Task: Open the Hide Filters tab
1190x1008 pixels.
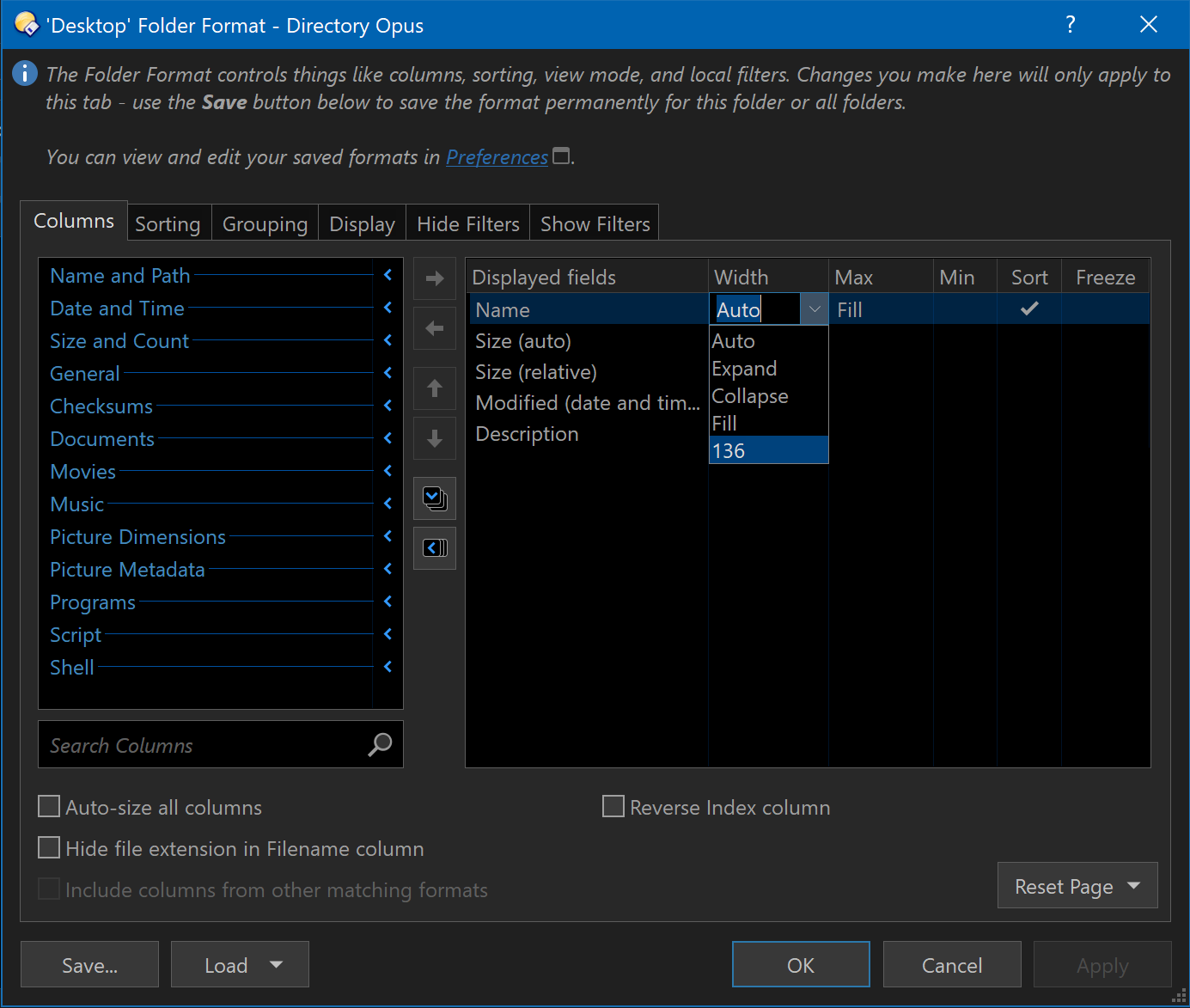Action: [467, 224]
